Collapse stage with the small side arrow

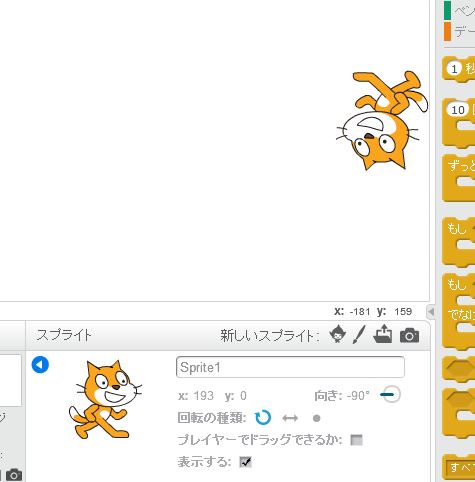coord(431,312)
